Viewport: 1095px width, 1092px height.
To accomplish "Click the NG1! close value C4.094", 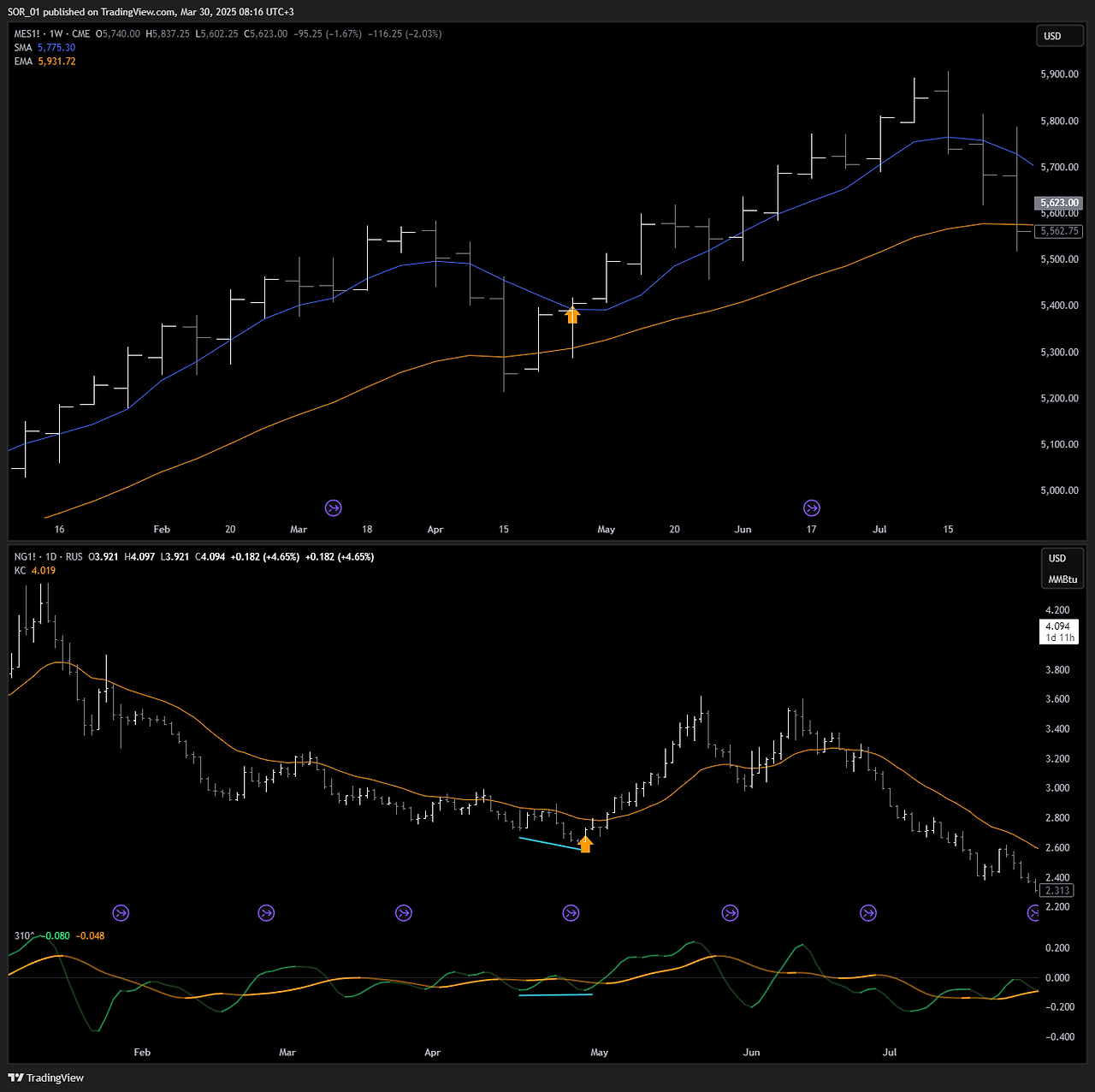I will [x=210, y=557].
